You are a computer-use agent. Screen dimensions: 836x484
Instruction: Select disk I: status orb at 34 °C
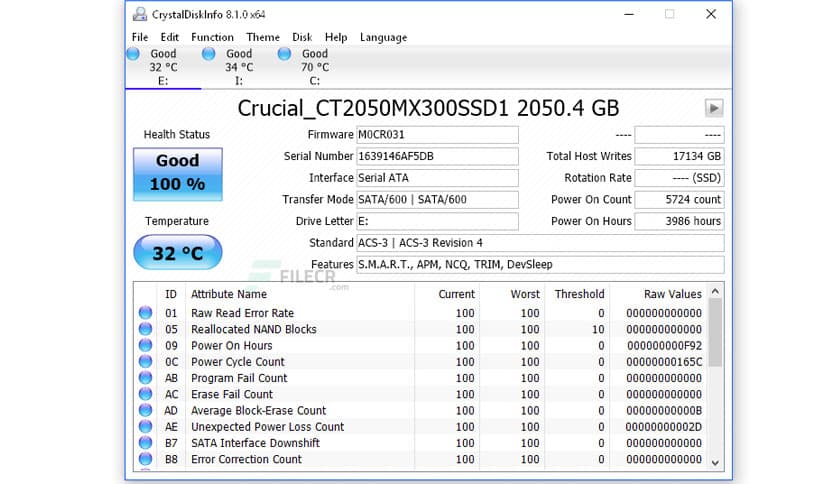point(209,53)
